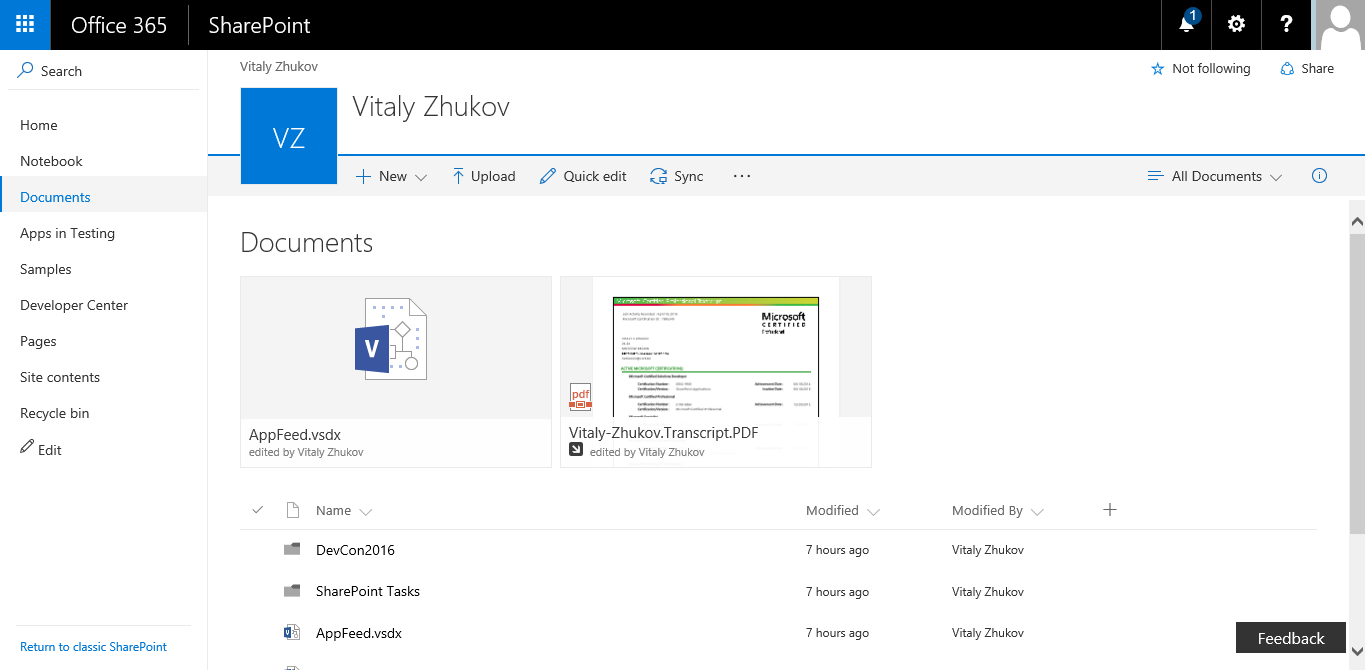Click the Sync arrows icon
This screenshot has width=1365, height=670.
[658, 176]
